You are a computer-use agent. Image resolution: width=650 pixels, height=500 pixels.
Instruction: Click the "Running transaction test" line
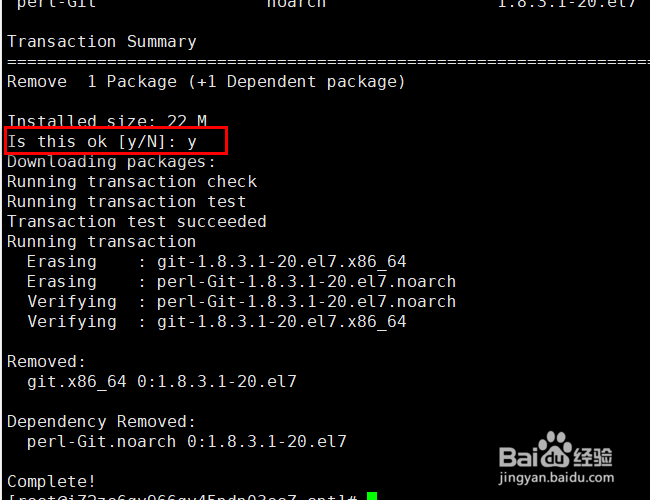click(x=126, y=201)
